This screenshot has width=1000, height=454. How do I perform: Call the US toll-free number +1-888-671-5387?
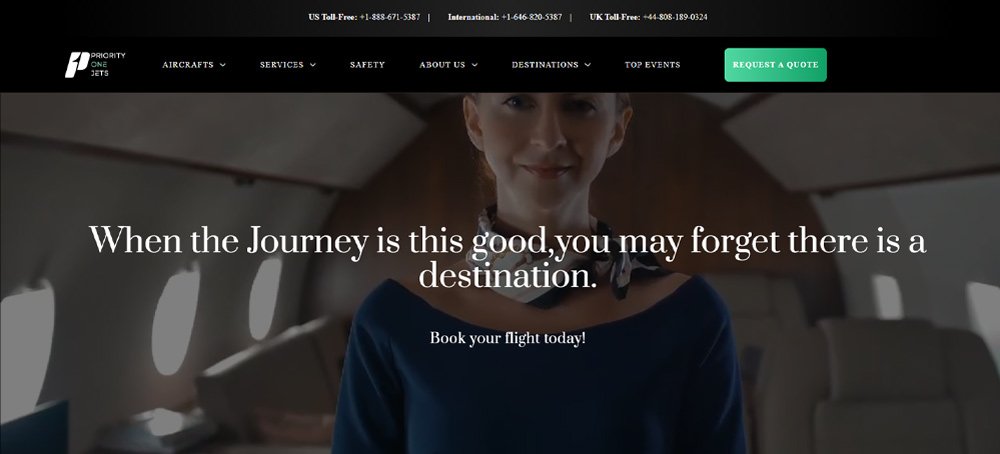point(390,17)
